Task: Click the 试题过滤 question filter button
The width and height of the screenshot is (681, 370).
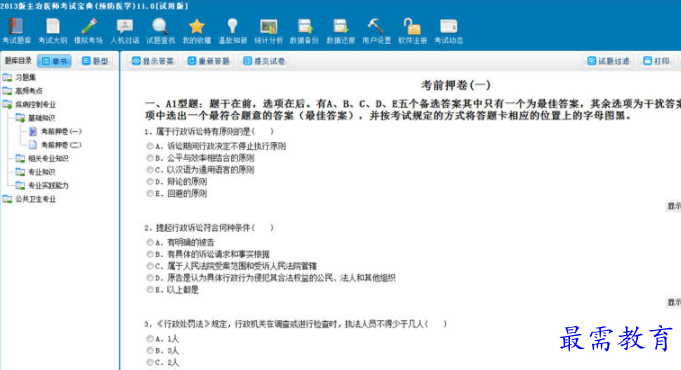Action: [608, 61]
